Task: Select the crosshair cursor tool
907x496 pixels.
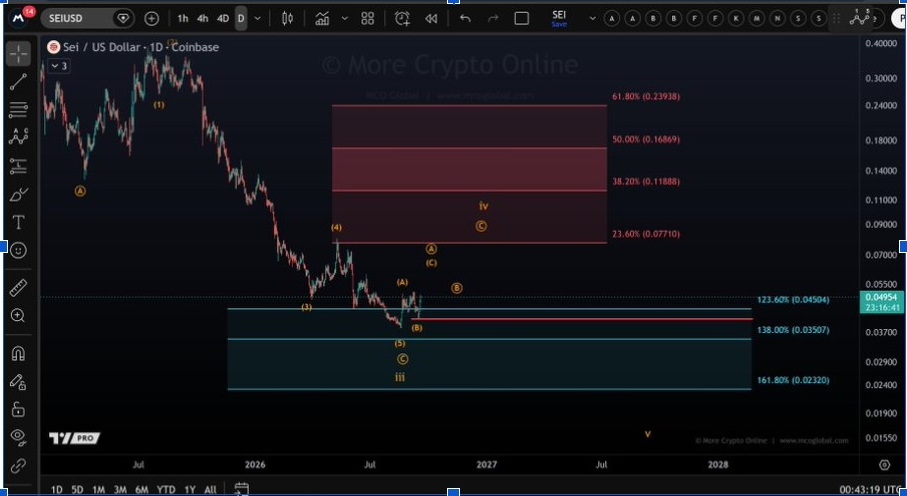Action: tap(18, 54)
